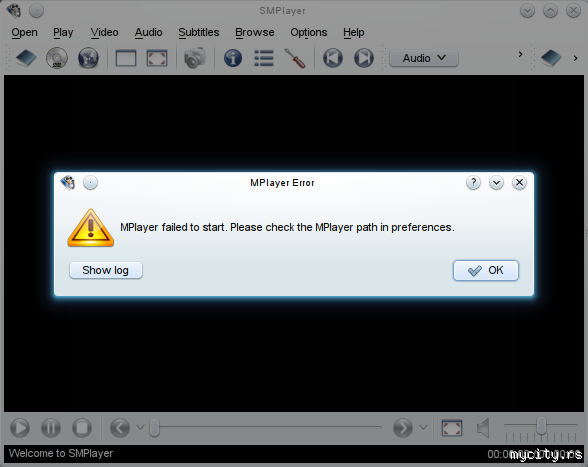Toggle fullscreen in the top toolbar
This screenshot has height=467, width=588.
point(157,58)
